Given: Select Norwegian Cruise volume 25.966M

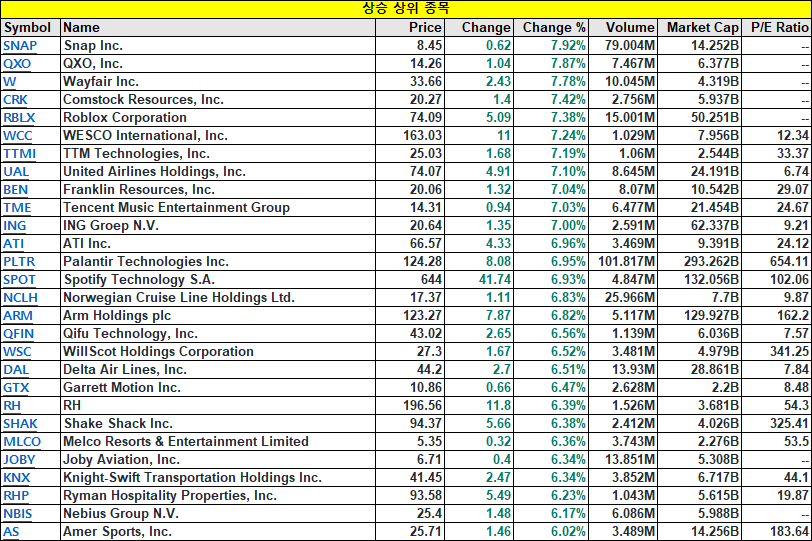Looking at the screenshot, I should point(623,298).
